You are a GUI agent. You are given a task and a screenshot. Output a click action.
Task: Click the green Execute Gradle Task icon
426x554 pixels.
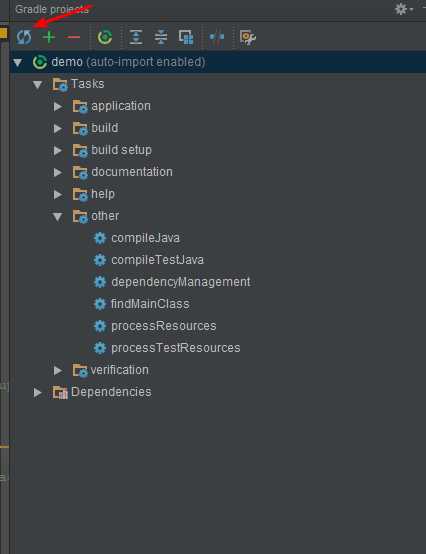[x=105, y=37]
